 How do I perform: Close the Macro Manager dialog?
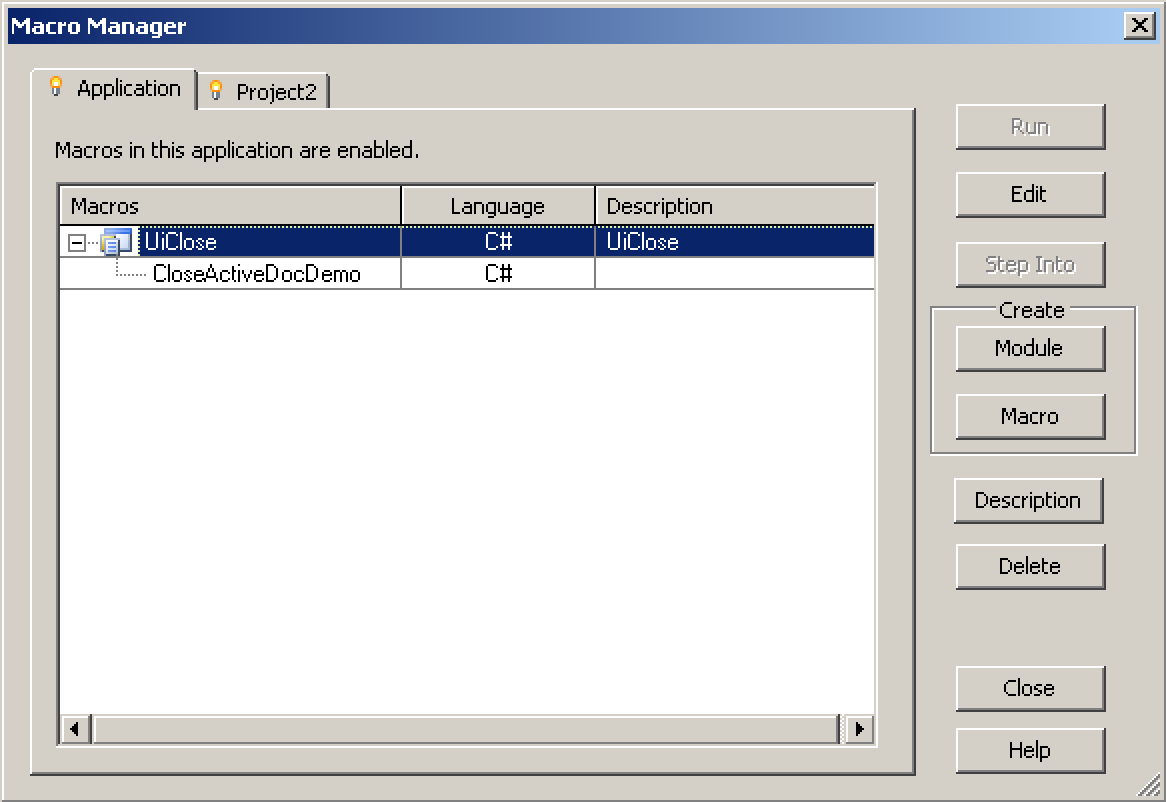click(x=1030, y=688)
